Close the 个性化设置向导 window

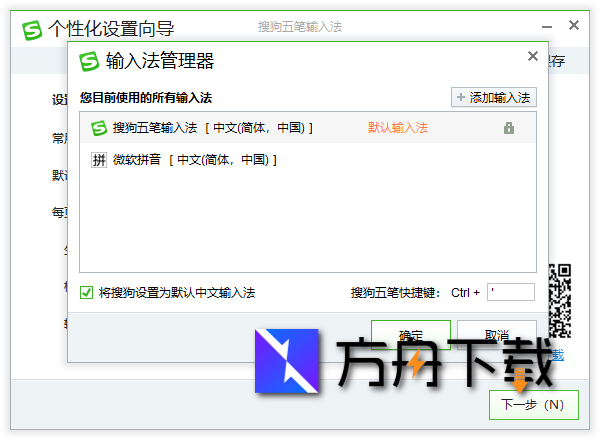[x=574, y=25]
